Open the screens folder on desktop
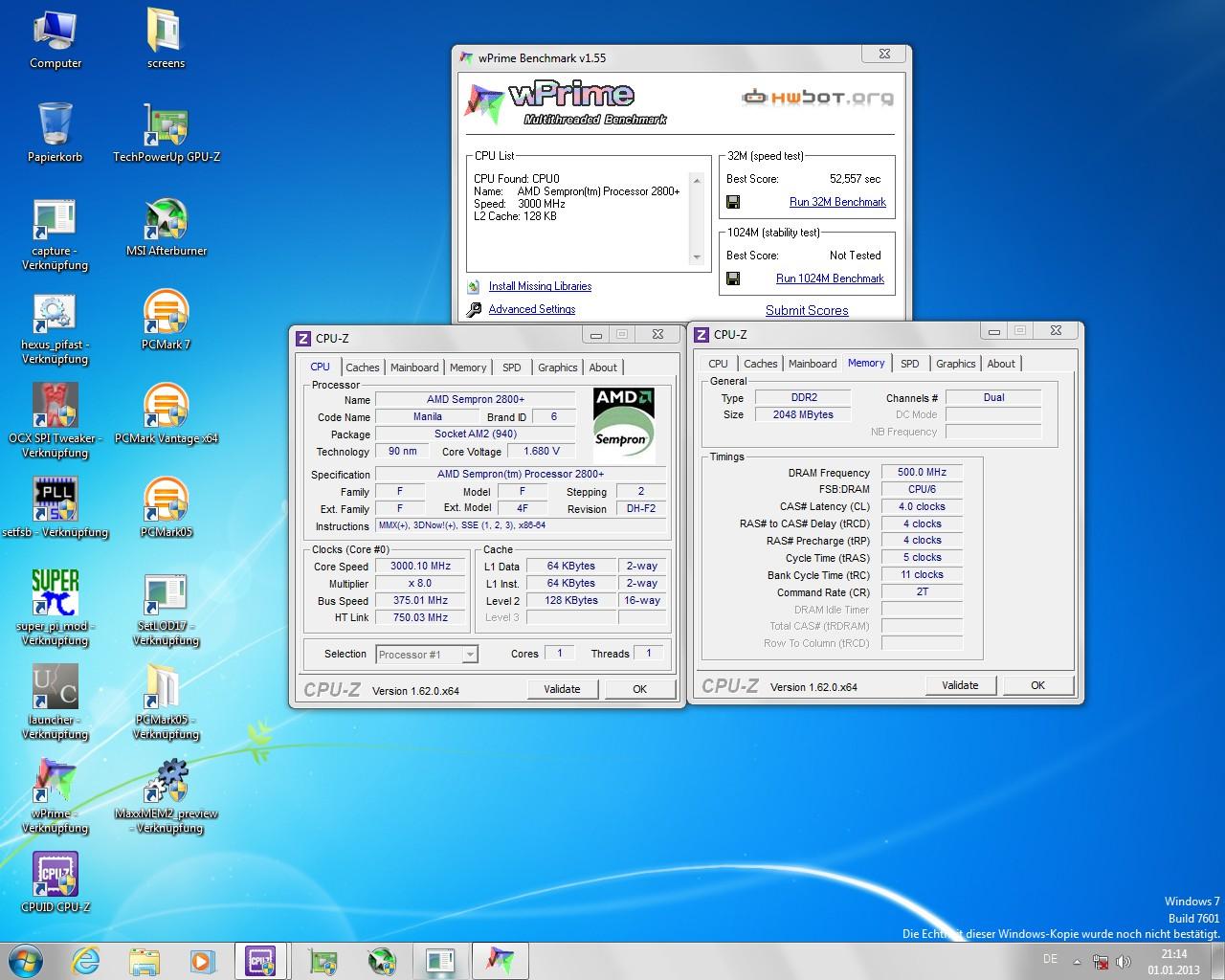The height and width of the screenshot is (980, 1225). coord(166,38)
